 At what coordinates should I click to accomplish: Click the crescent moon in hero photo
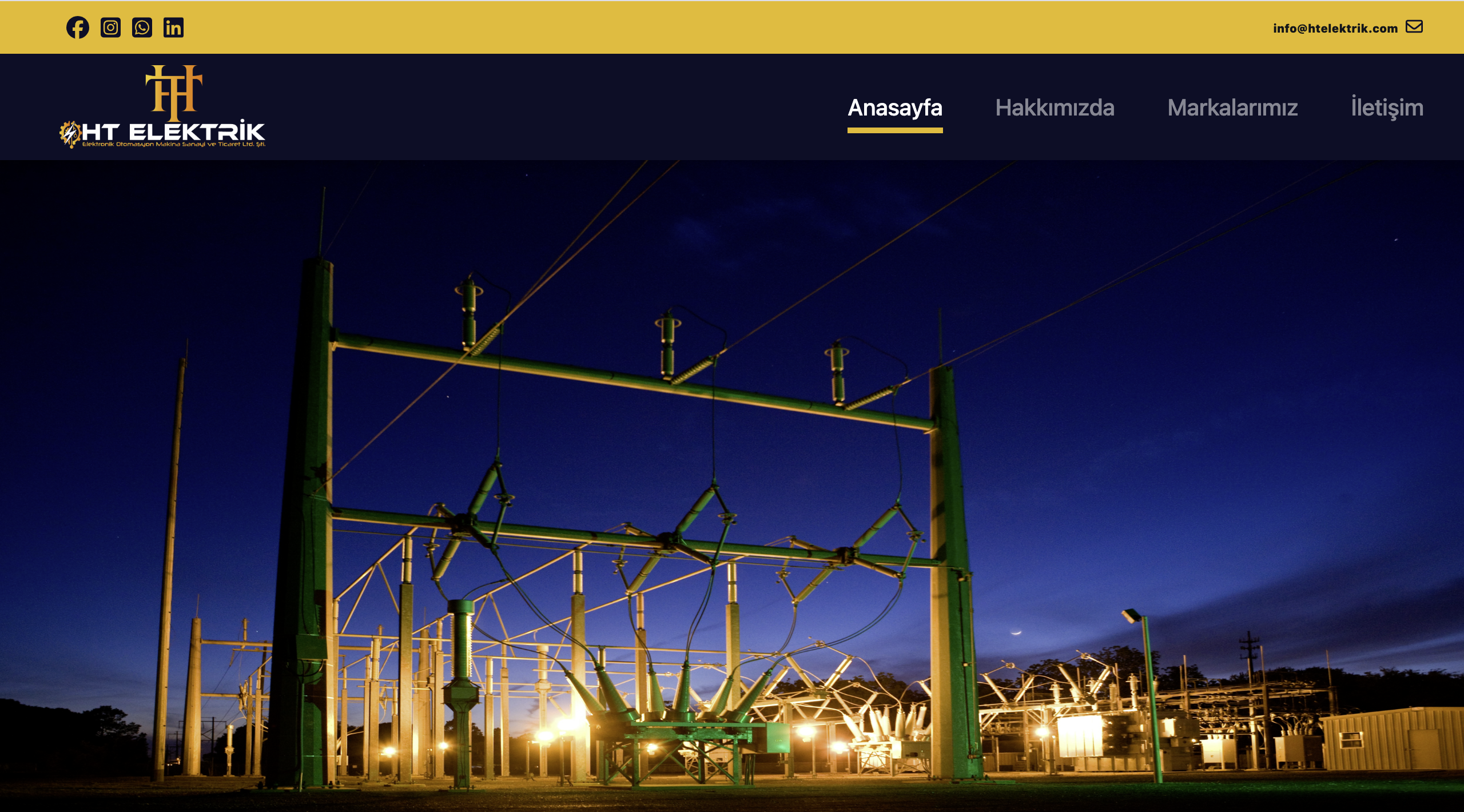pyautogui.click(x=1016, y=632)
